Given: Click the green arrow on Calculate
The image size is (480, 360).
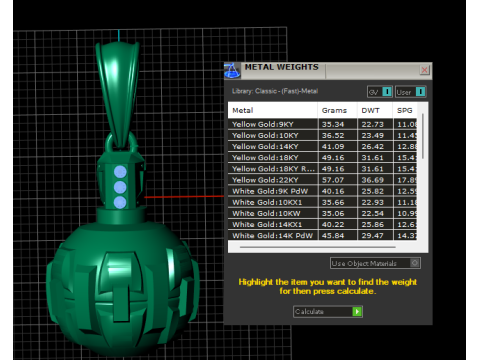Looking at the screenshot, I should click(x=357, y=311).
